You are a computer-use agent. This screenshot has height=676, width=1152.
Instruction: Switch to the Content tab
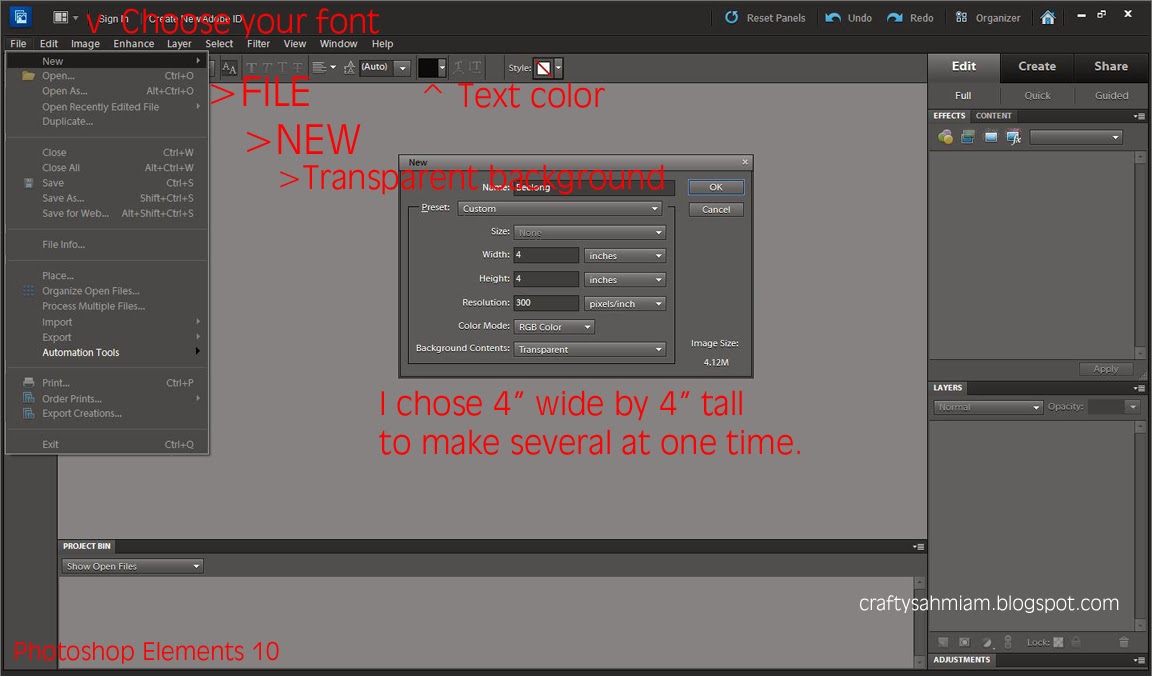[x=993, y=116]
